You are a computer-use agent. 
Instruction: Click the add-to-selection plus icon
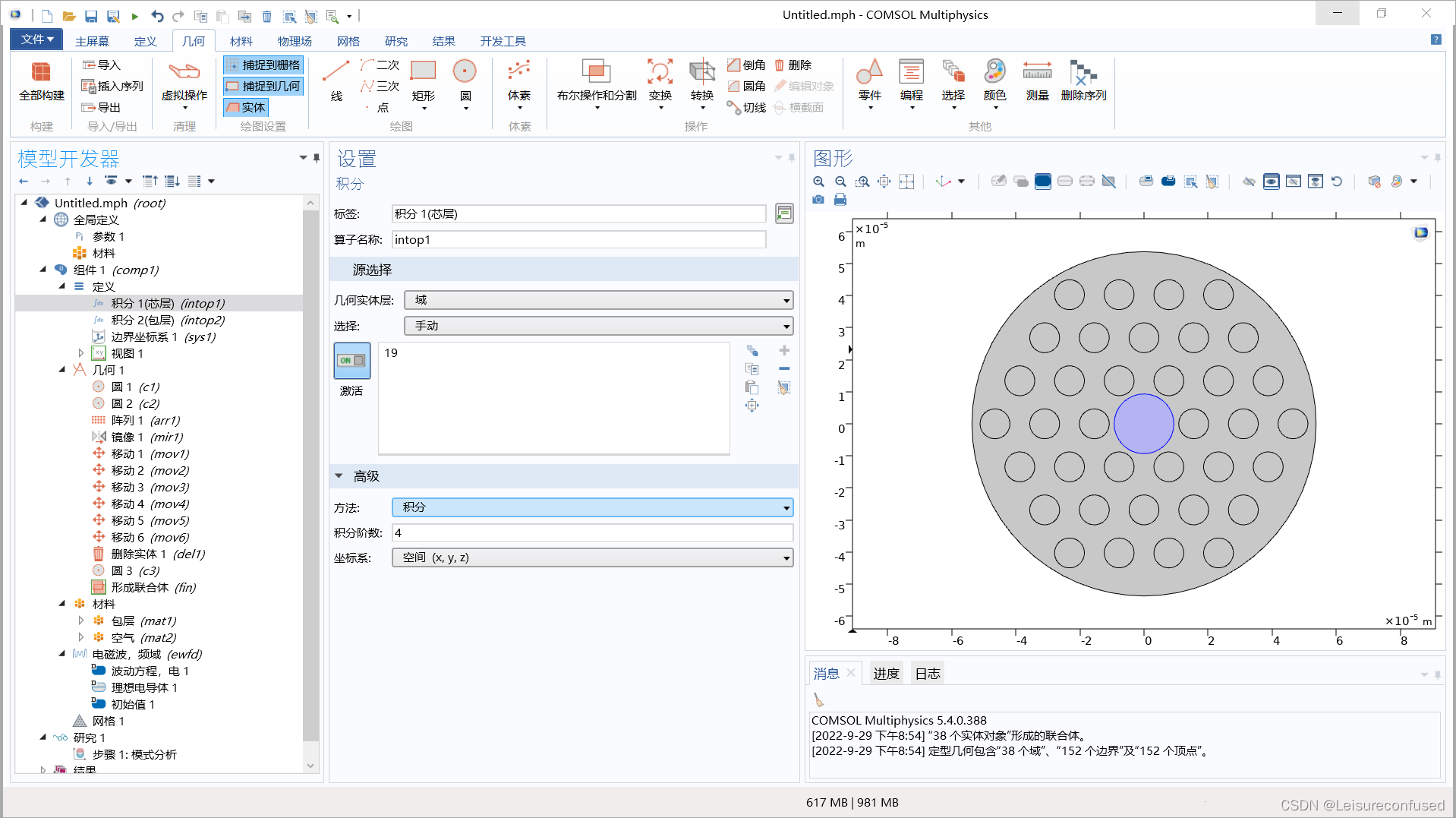pos(784,350)
